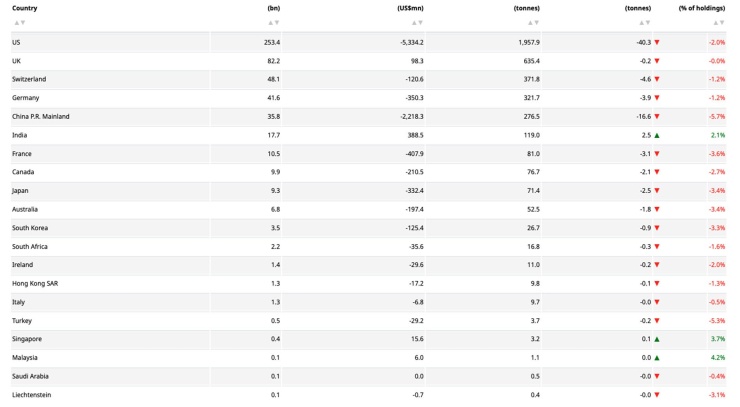Screen dimensions: 740x407
Task: Click the red triangle in China P.R. Mainland row
Action: click(657, 117)
